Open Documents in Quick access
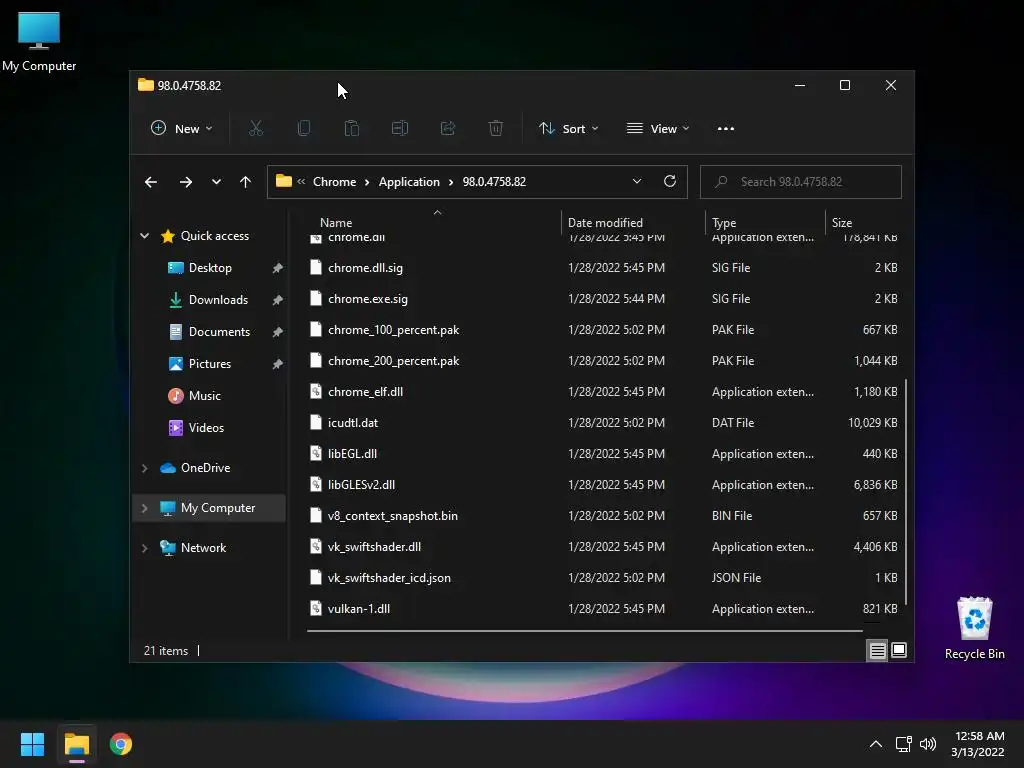1024x768 pixels. point(219,332)
